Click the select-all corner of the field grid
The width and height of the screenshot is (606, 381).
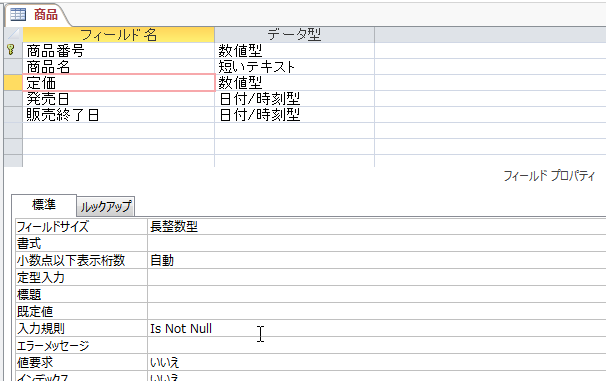(x=13, y=35)
